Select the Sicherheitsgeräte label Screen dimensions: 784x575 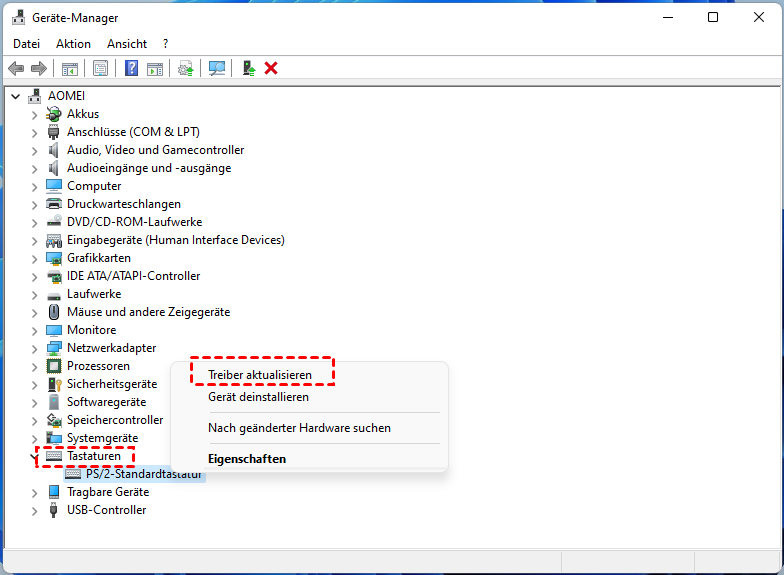112,384
